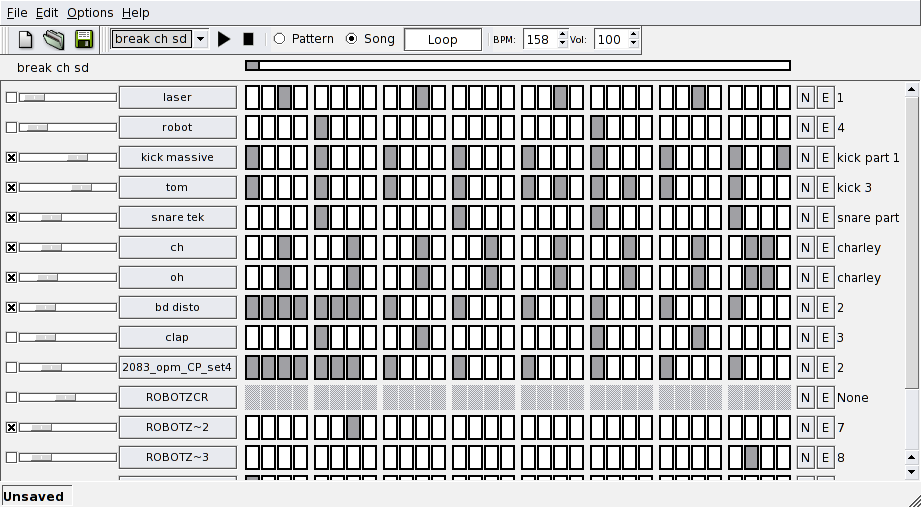Screen dimensions: 921x507
Task: Click the song position progress bar
Action: tap(517, 65)
